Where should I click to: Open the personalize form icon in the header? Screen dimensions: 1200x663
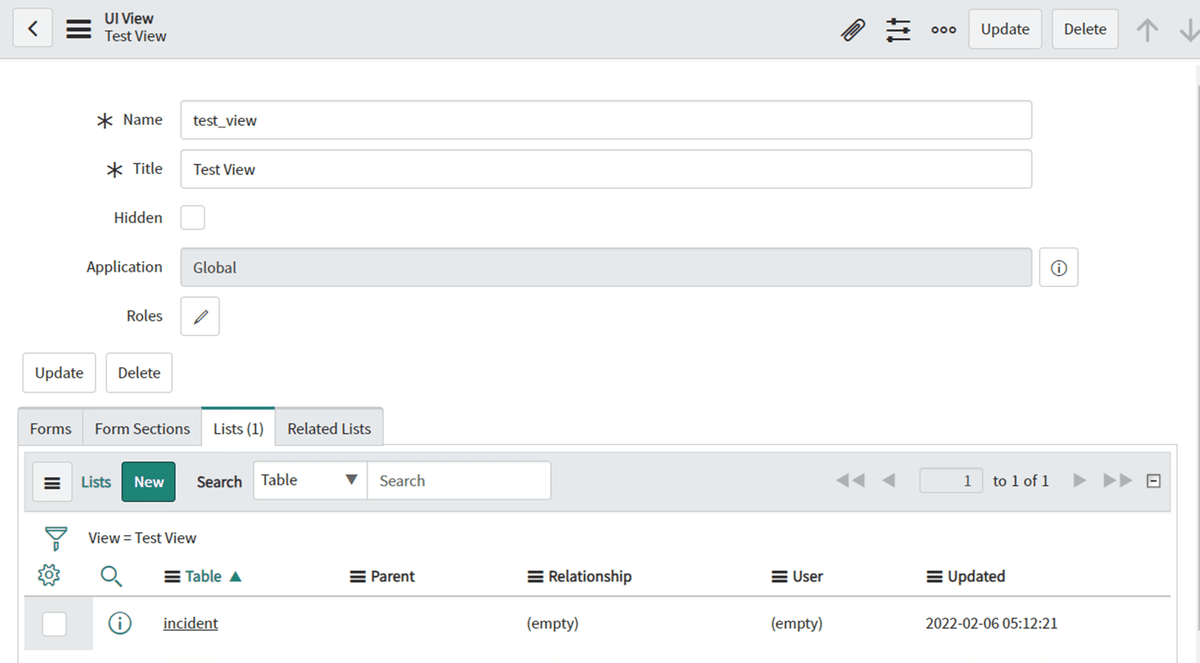897,29
